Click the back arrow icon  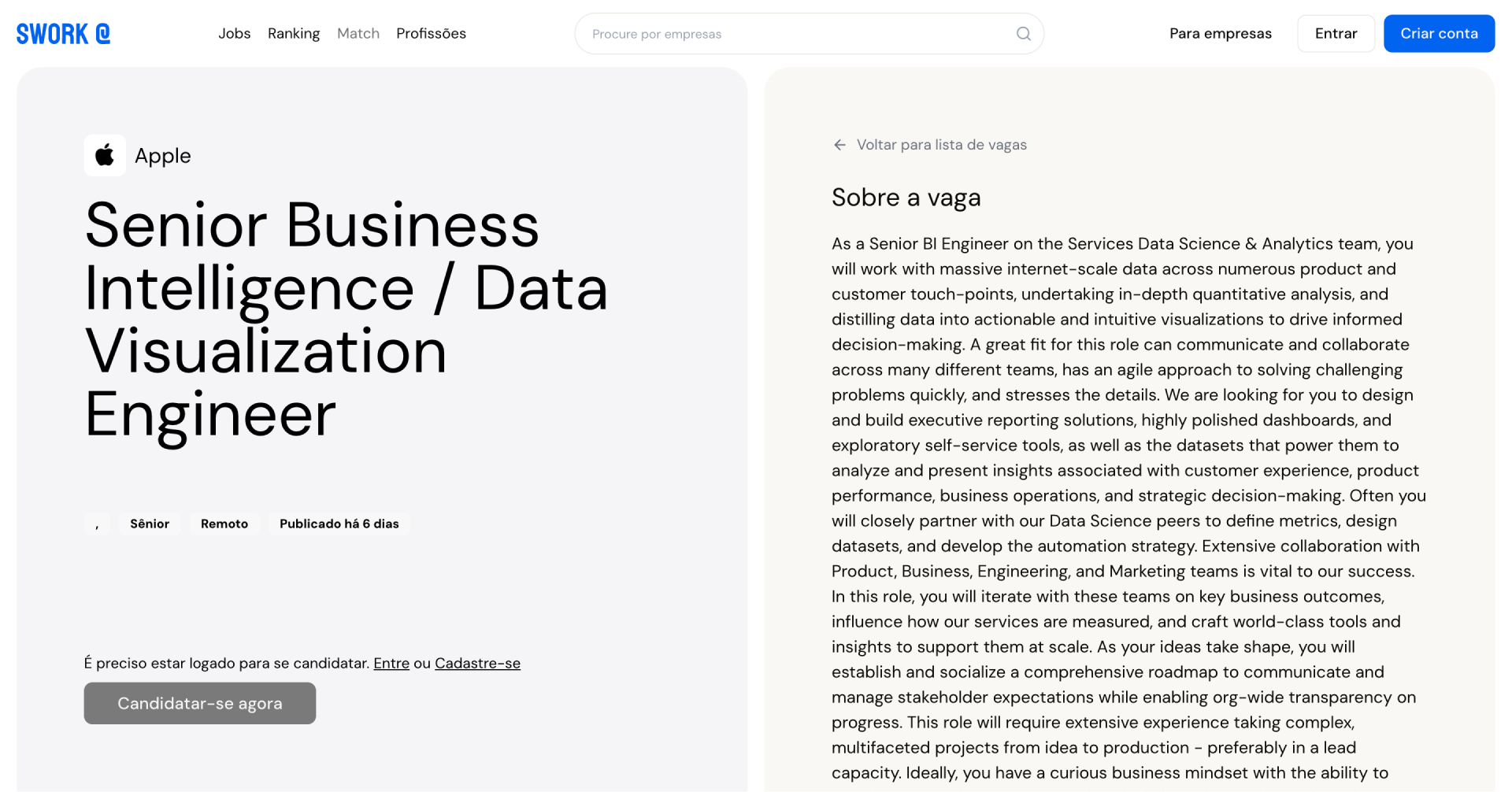tap(839, 145)
